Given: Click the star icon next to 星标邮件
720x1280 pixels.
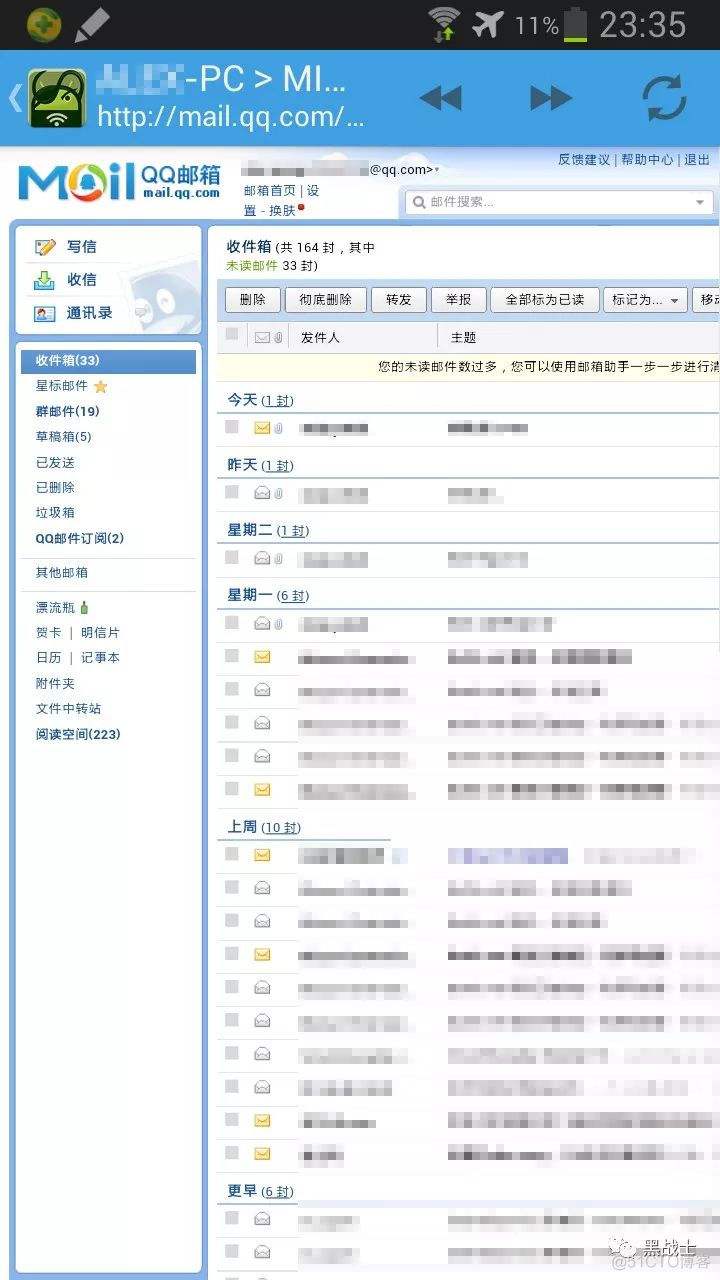Looking at the screenshot, I should coord(100,386).
